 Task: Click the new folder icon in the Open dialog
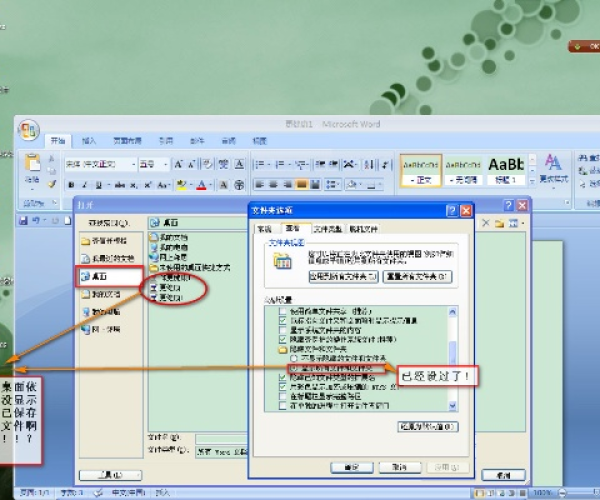499,223
